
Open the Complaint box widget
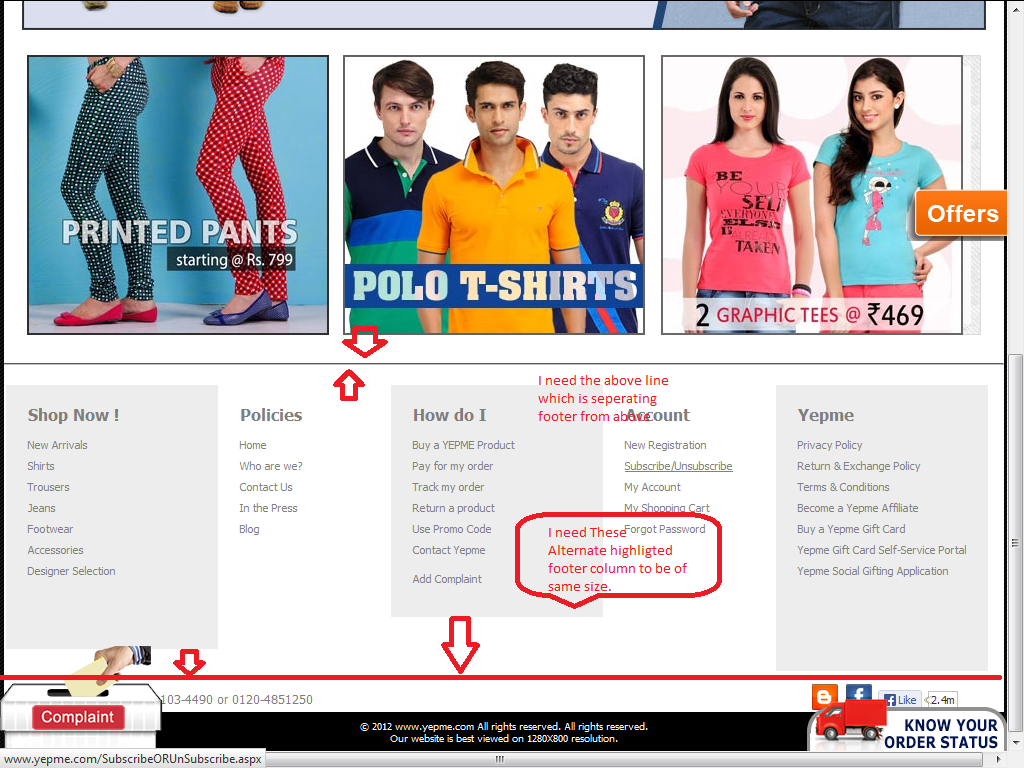point(80,709)
